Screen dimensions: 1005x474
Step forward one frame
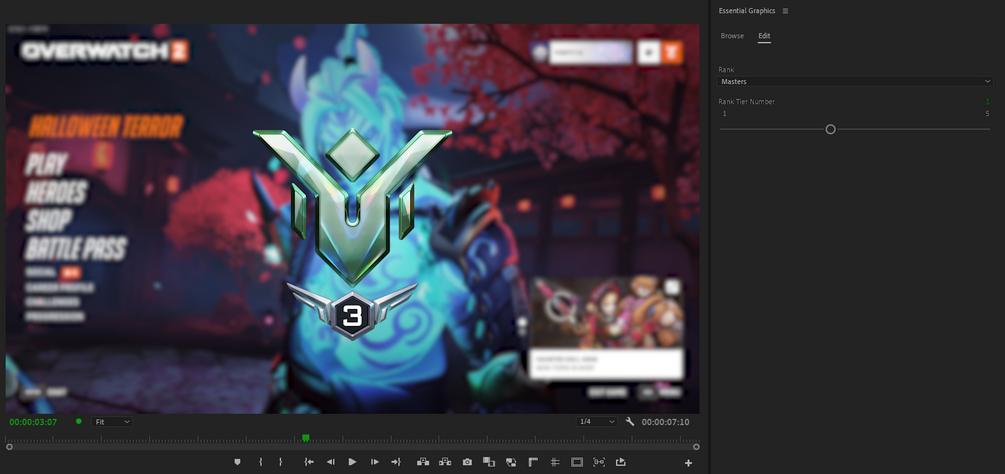pyautogui.click(x=374, y=462)
